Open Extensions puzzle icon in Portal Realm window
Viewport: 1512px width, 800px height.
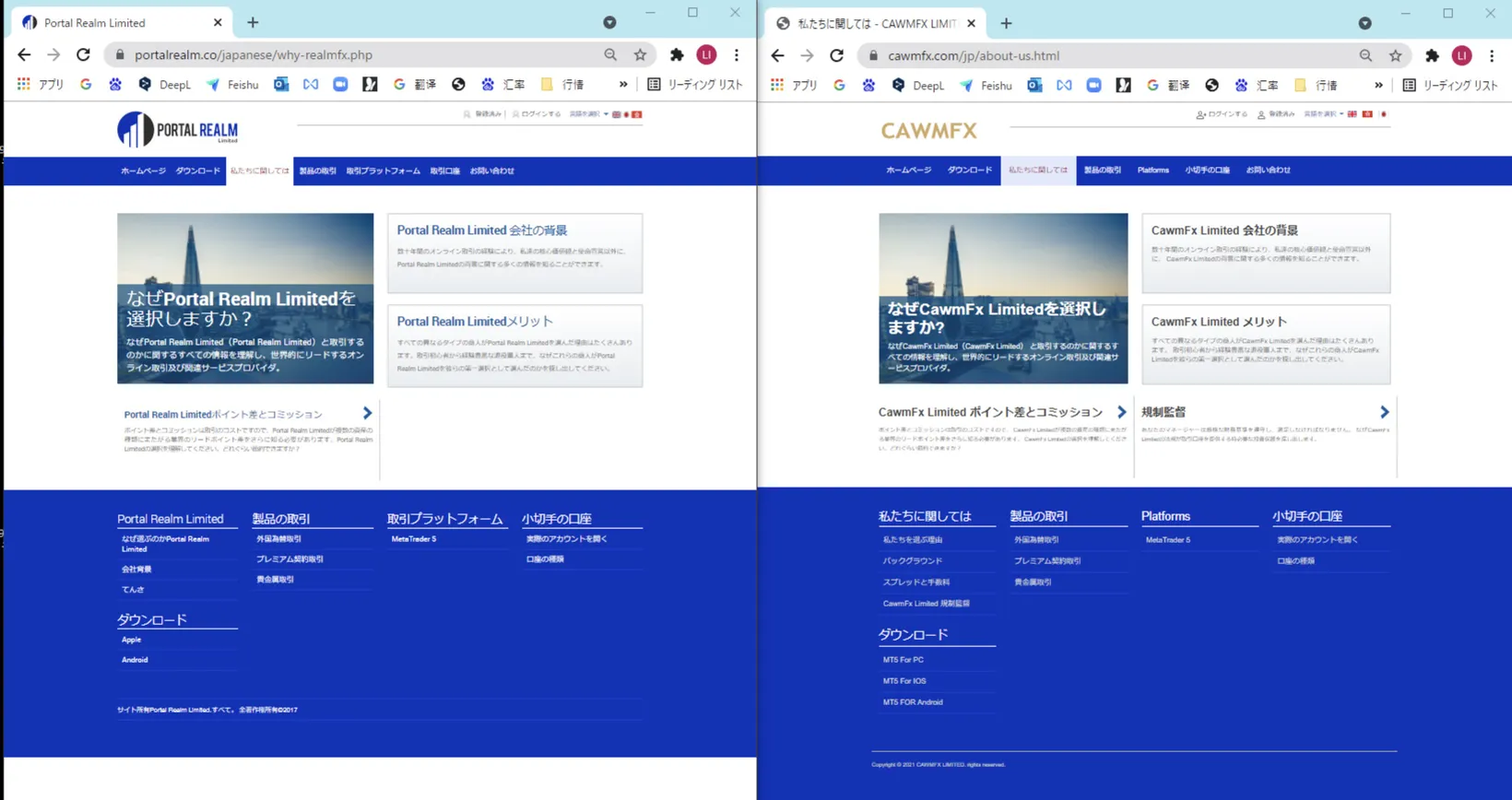[677, 55]
